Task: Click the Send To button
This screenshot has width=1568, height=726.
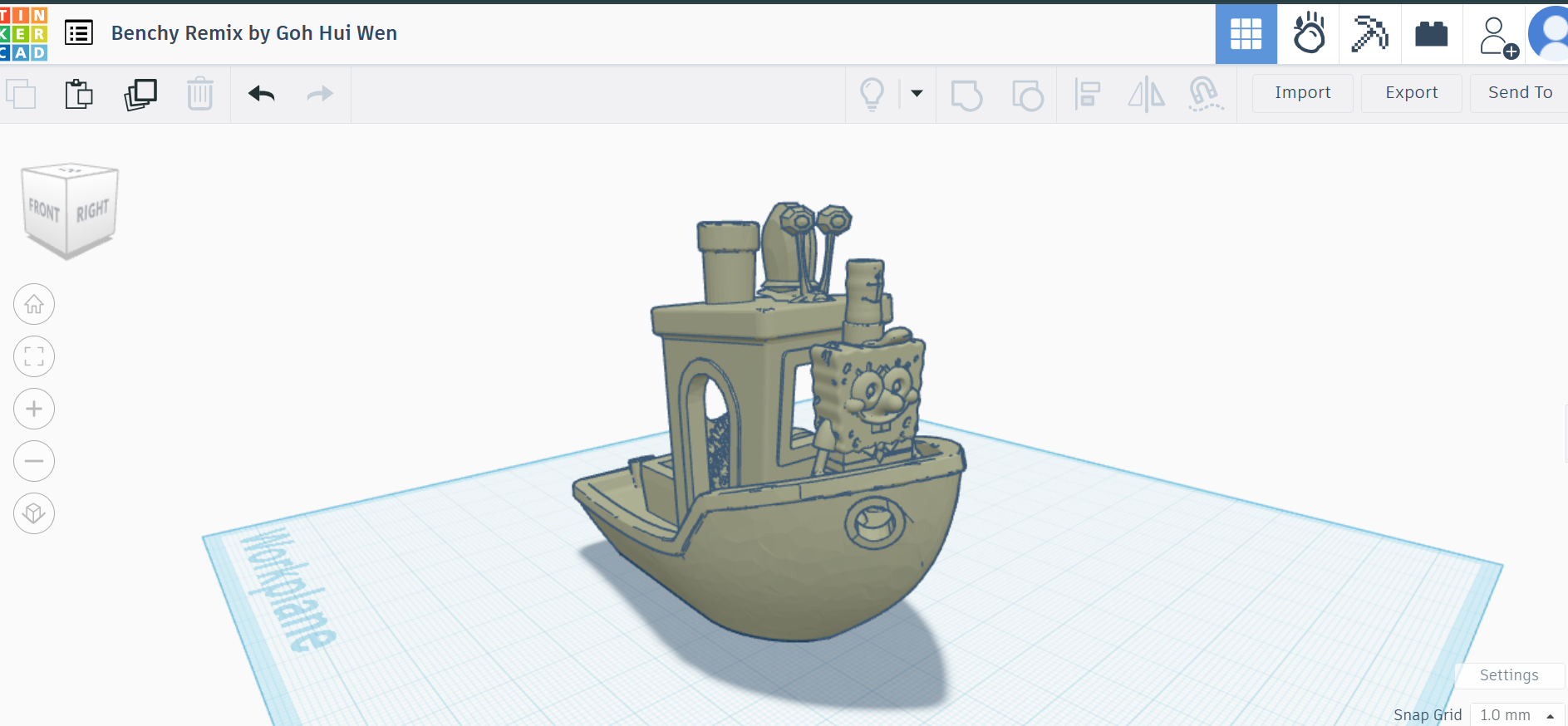Action: (x=1520, y=93)
